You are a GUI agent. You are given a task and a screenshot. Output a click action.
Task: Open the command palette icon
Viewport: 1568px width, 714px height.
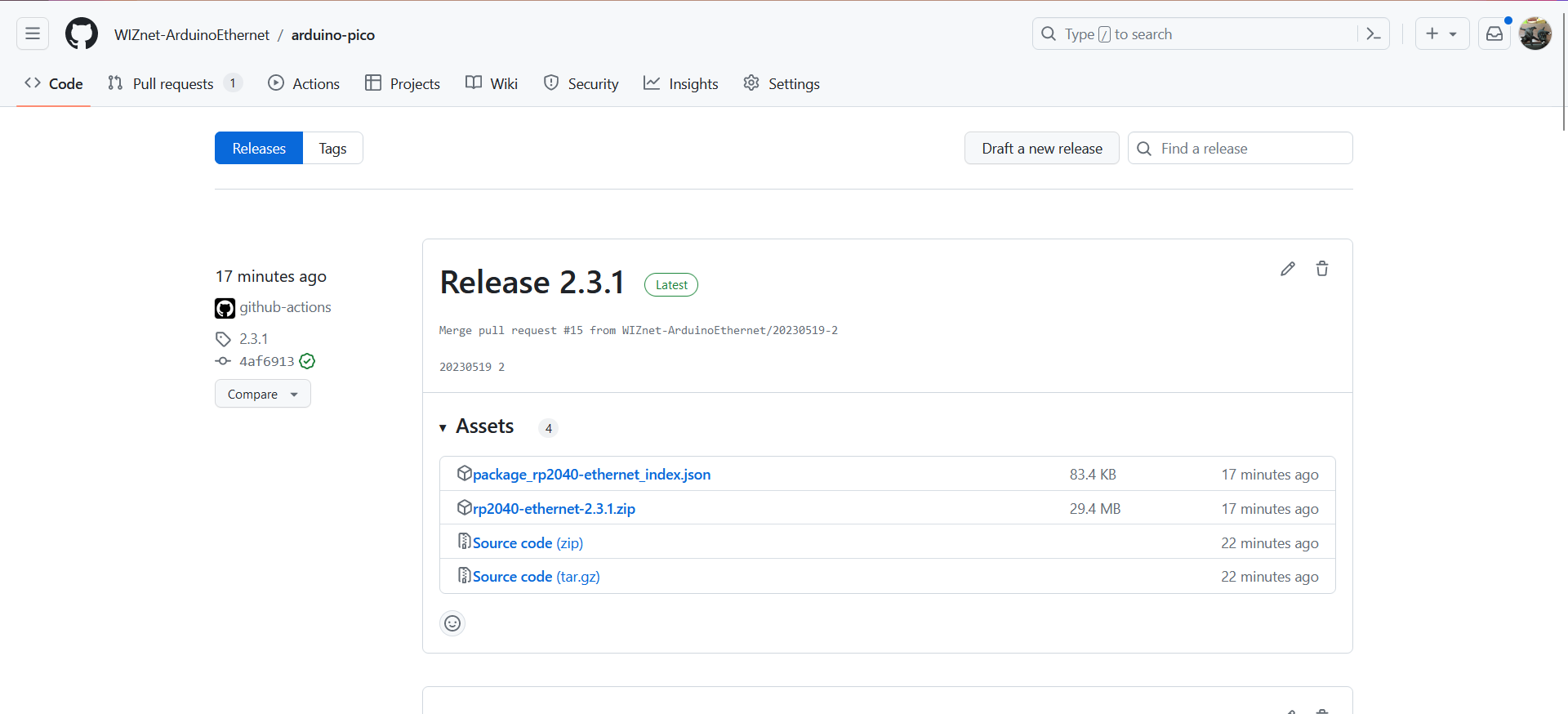click(x=1374, y=34)
